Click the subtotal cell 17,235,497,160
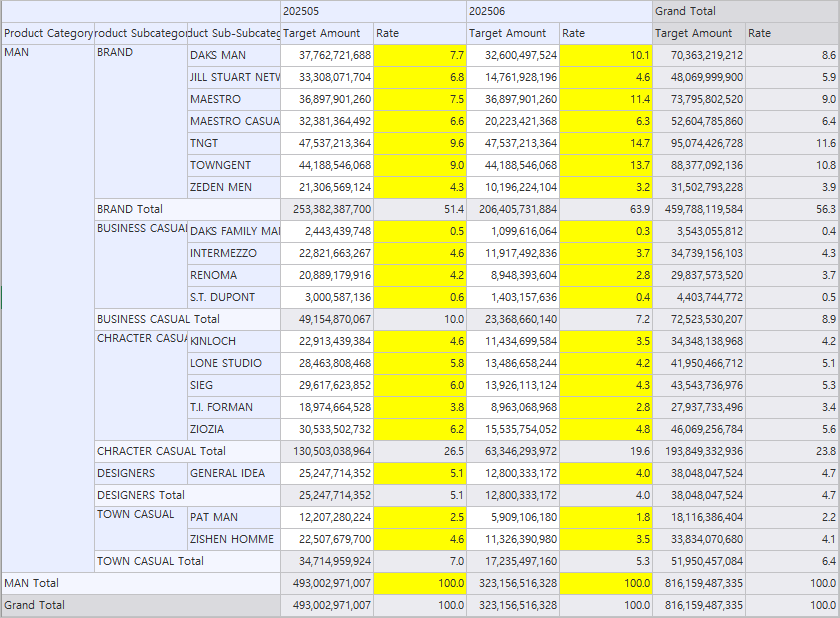This screenshot has height=618, width=840. tap(513, 561)
